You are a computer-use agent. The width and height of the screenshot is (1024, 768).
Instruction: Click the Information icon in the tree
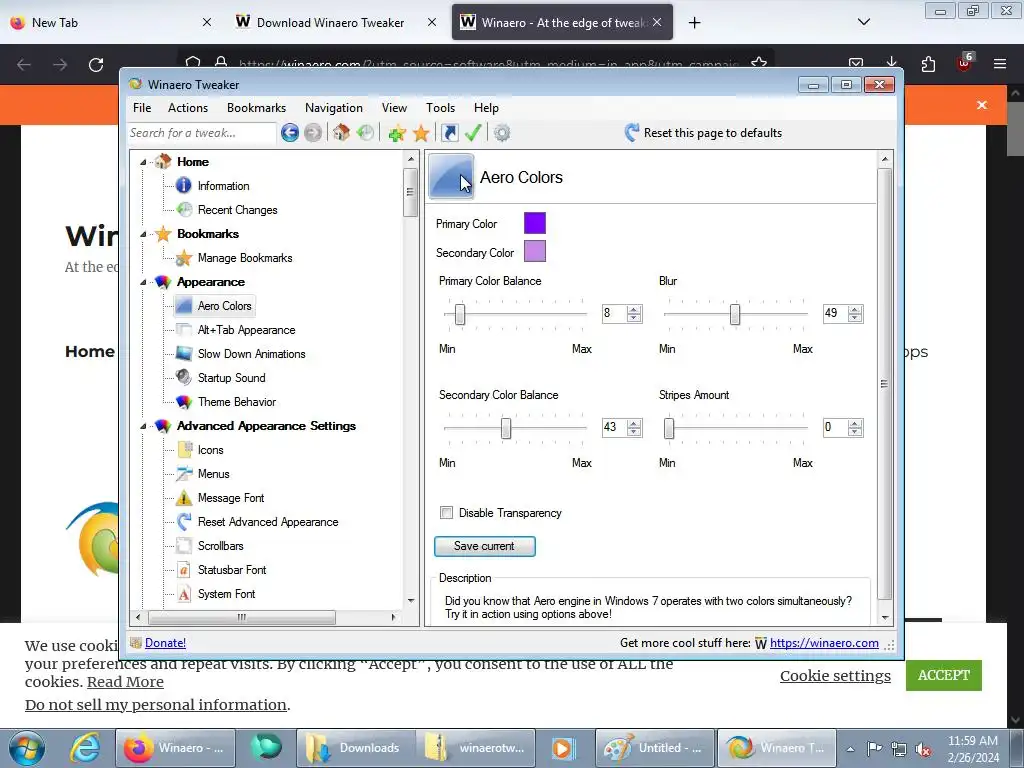click(184, 185)
